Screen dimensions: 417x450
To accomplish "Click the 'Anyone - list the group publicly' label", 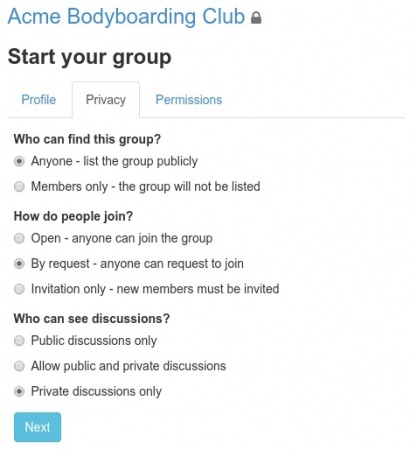I will (114, 161).
